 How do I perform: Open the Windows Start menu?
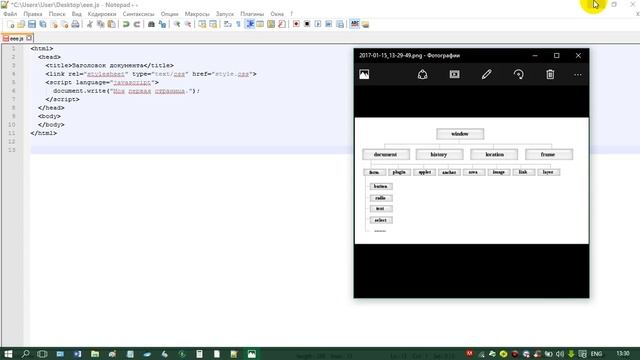8,354
